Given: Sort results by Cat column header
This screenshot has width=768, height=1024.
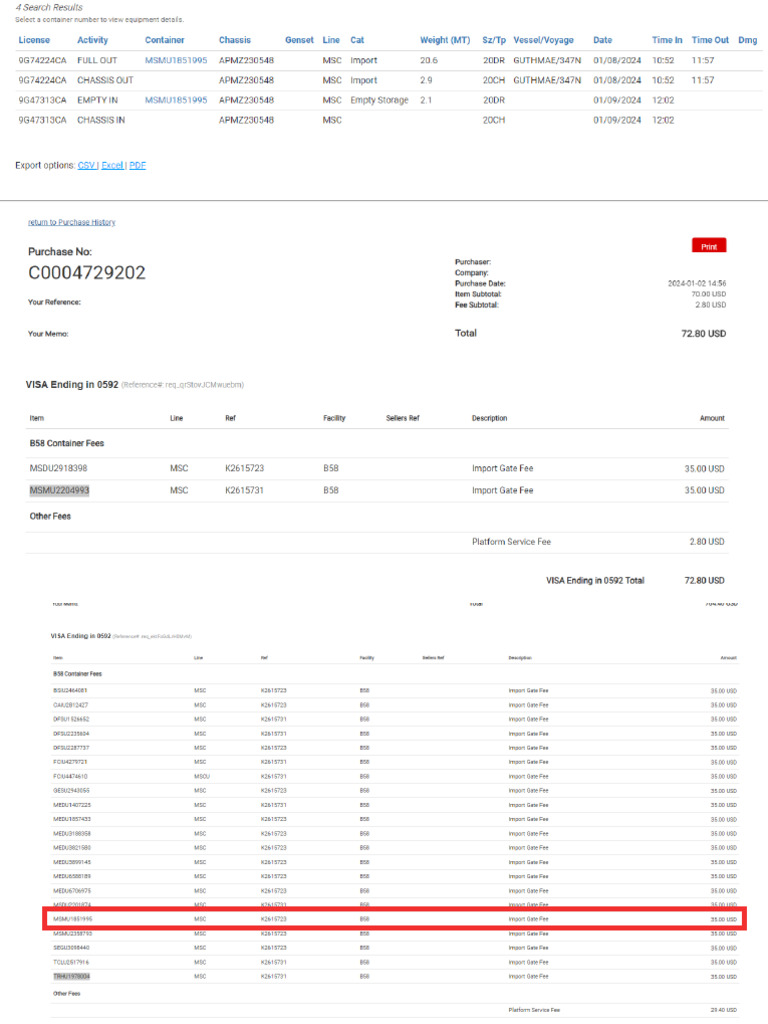Looking at the screenshot, I should point(357,40).
